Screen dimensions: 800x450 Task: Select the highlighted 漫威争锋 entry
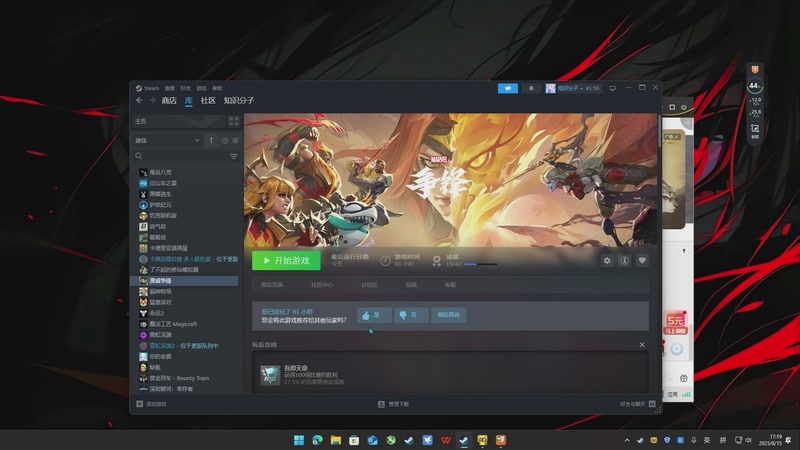(188, 281)
